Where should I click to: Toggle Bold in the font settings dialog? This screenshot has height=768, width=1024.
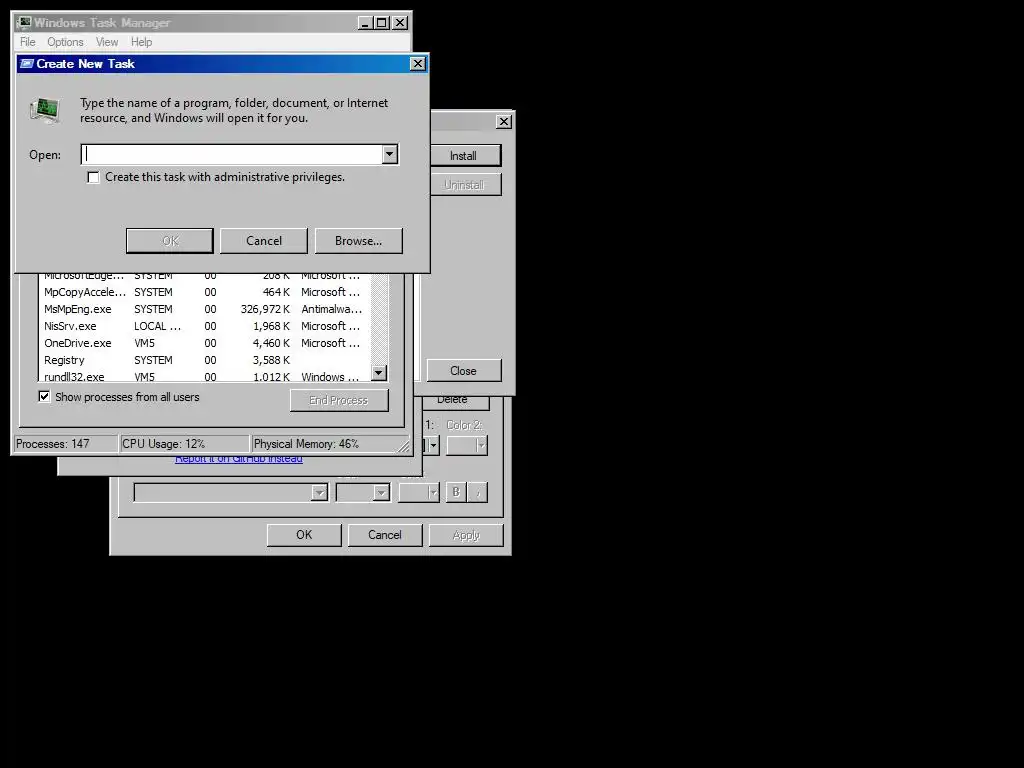[x=456, y=492]
